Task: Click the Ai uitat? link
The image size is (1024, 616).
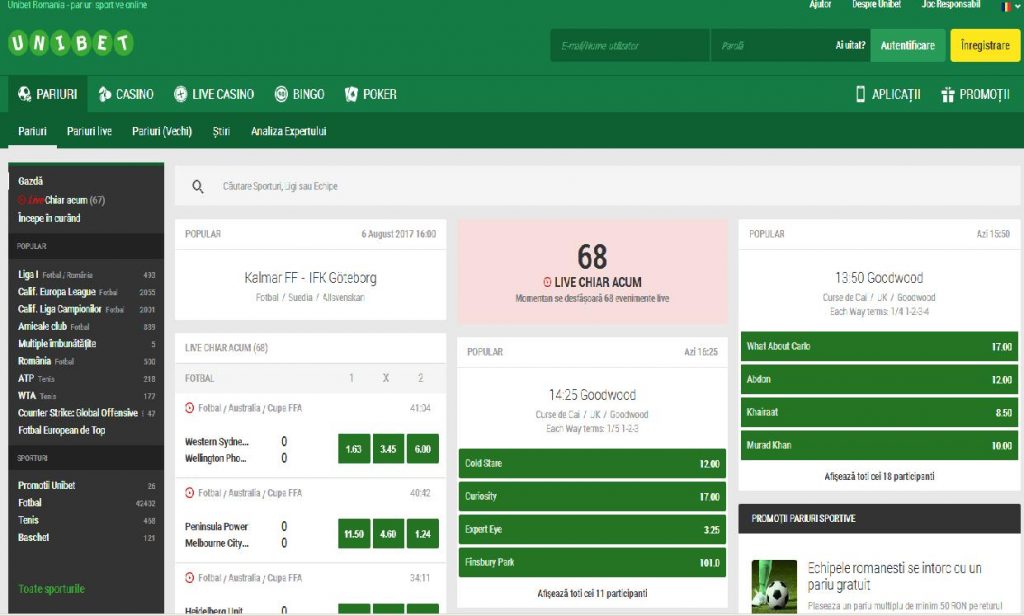Action: point(850,45)
